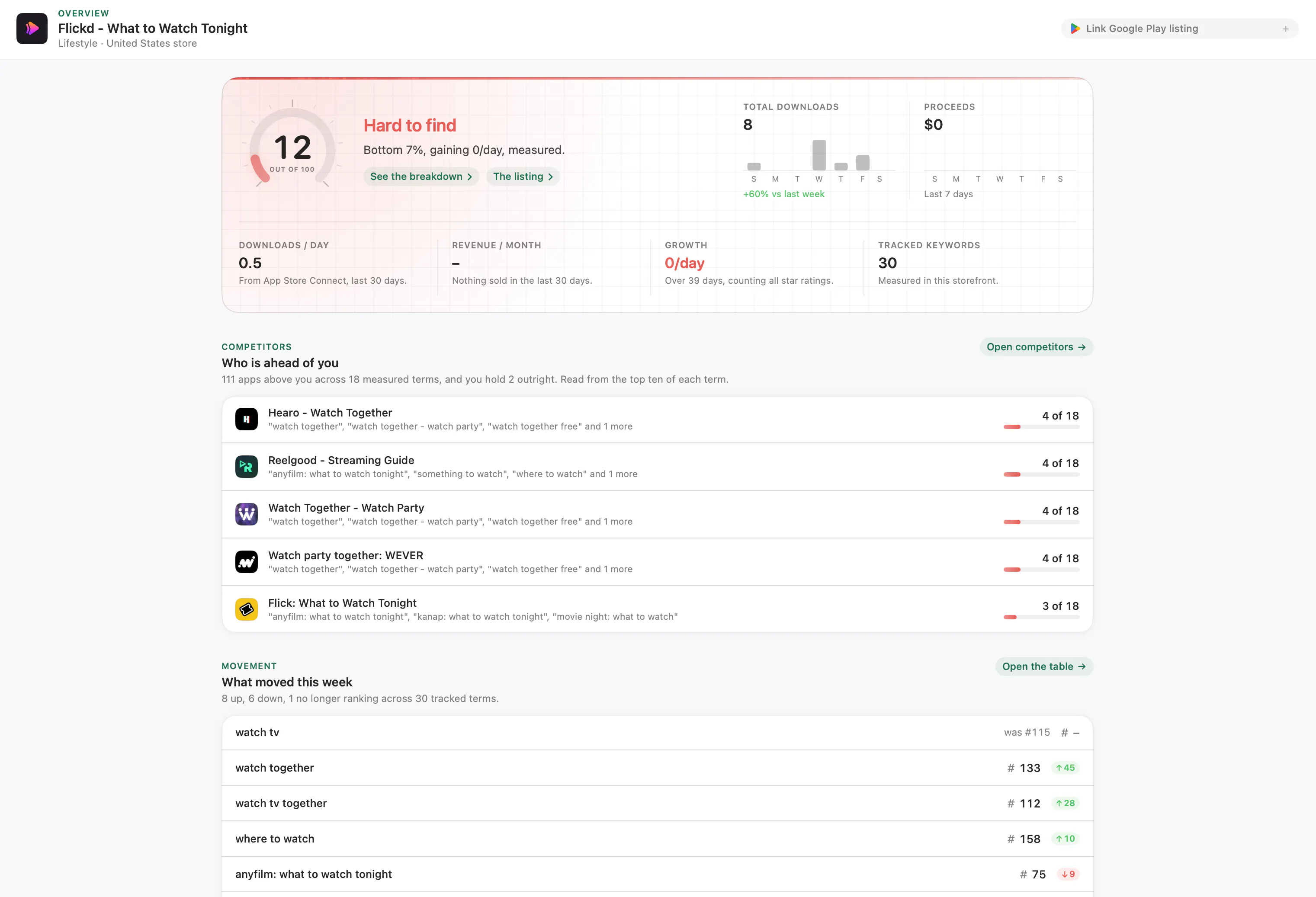Select the Reelgood - Streaming Guide row title

click(x=341, y=460)
